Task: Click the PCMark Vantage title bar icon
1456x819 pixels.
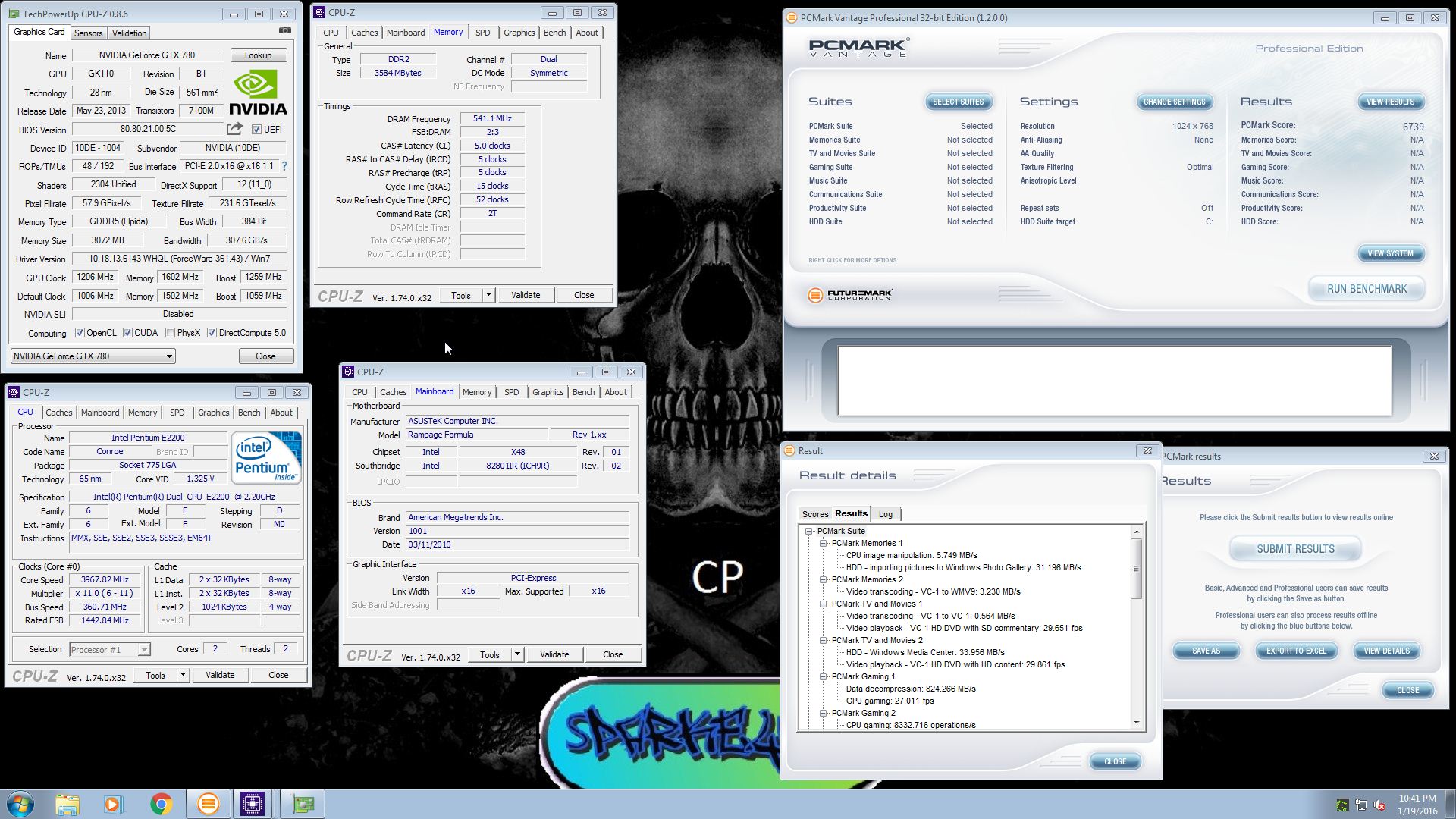Action: coord(791,17)
